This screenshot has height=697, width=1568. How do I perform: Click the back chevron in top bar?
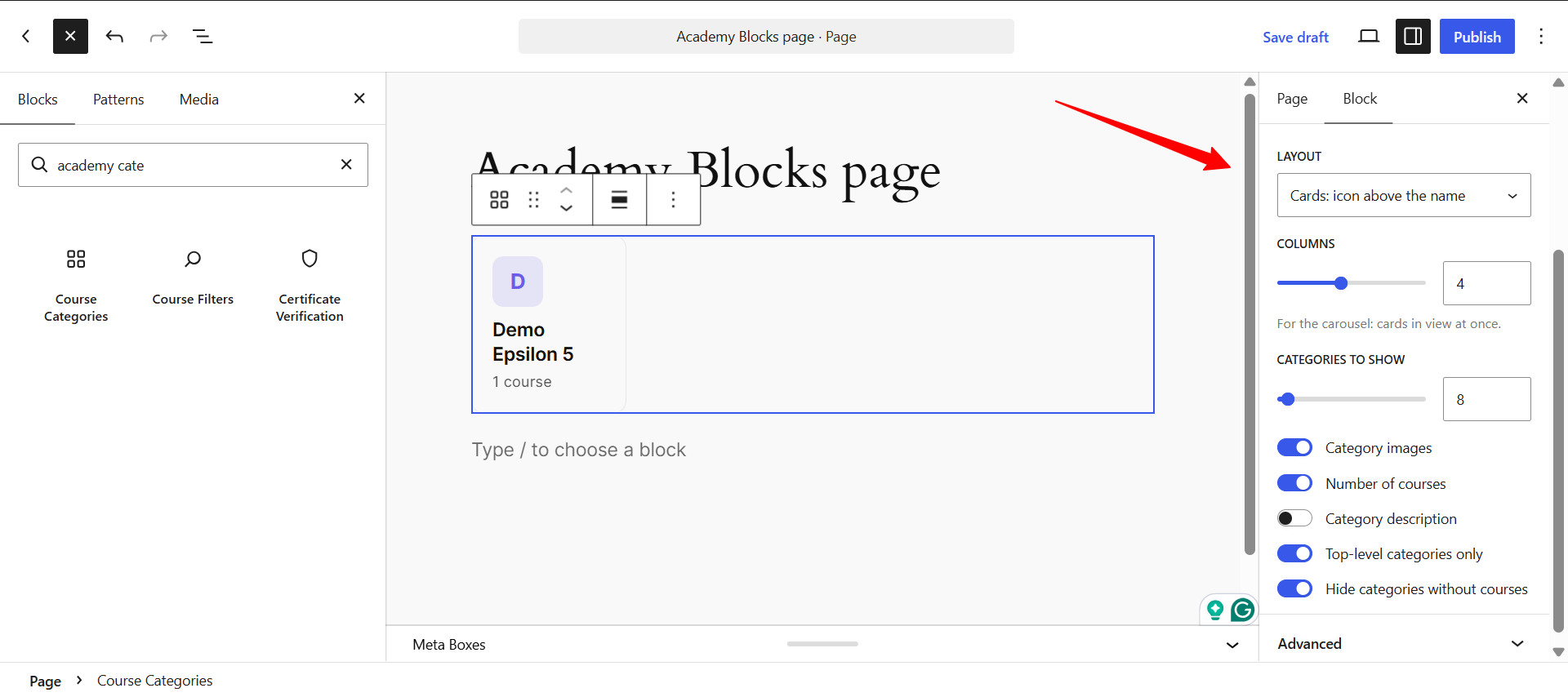[26, 36]
